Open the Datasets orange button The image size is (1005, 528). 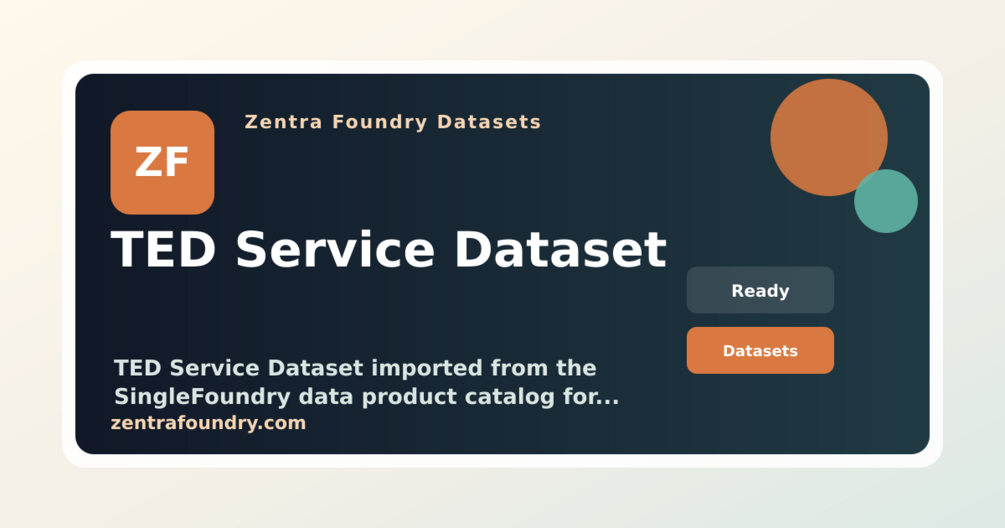pyautogui.click(x=760, y=351)
